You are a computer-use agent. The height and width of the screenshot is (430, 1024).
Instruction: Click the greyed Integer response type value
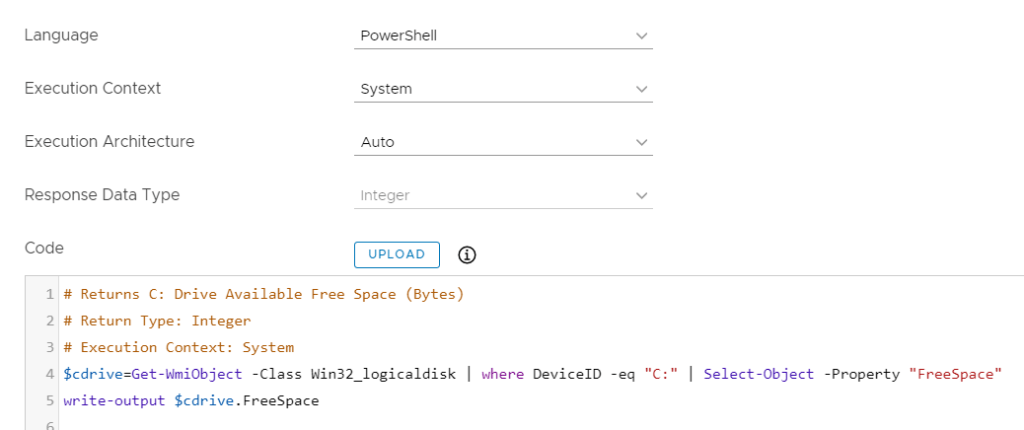385,195
